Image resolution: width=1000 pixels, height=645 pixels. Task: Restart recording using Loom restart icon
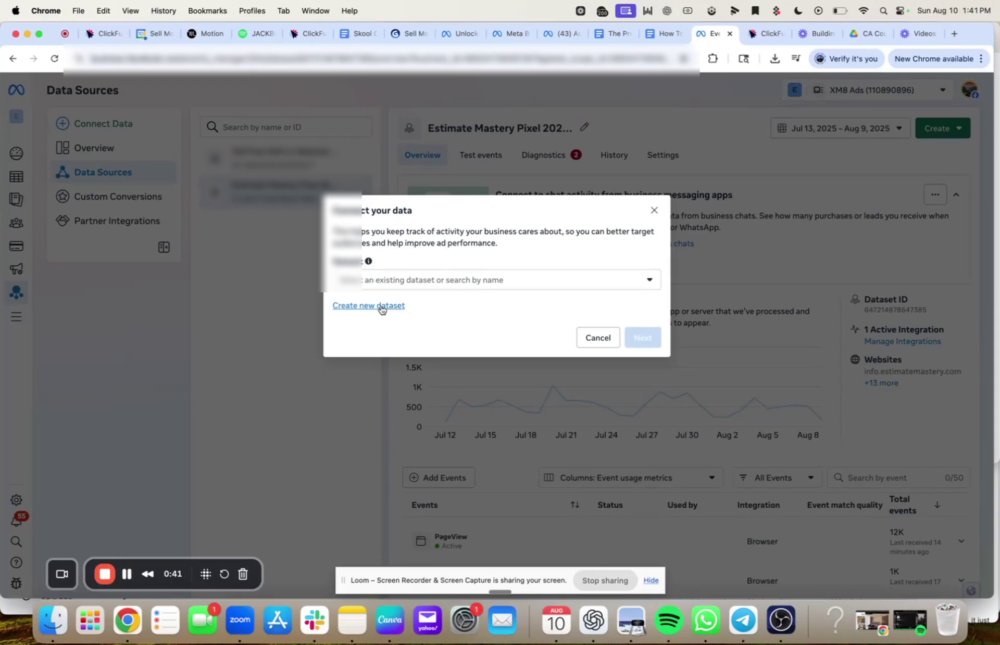click(x=224, y=574)
